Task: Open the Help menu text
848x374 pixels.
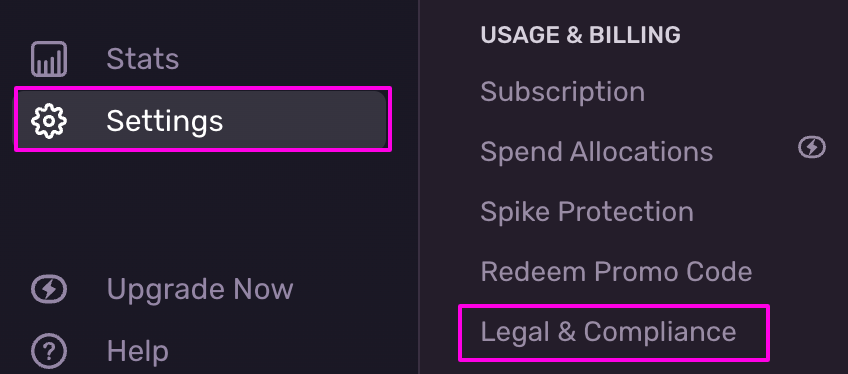Action: pos(137,352)
